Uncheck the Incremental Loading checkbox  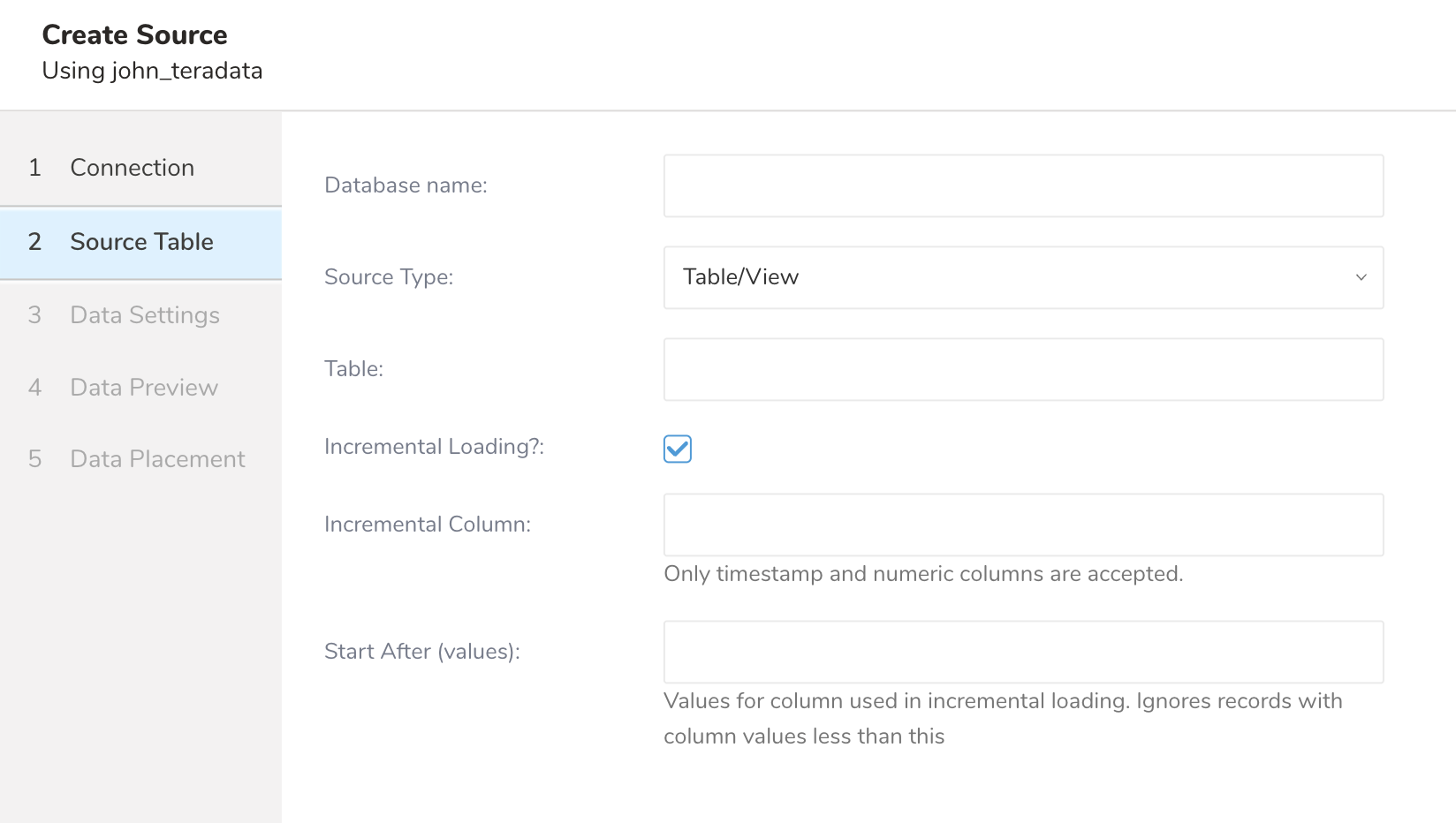(678, 449)
